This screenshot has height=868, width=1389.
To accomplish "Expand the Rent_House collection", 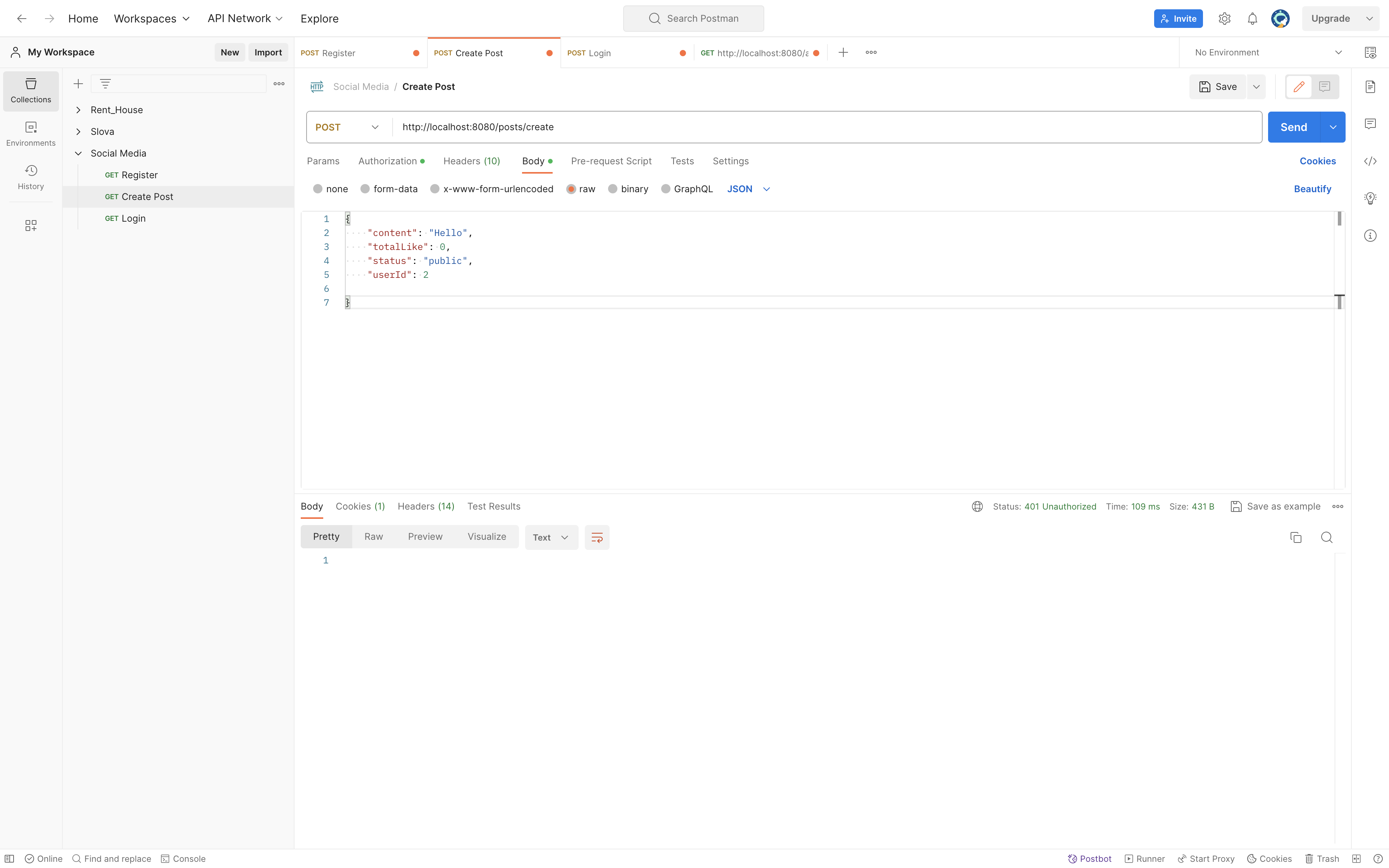I will coord(79,110).
